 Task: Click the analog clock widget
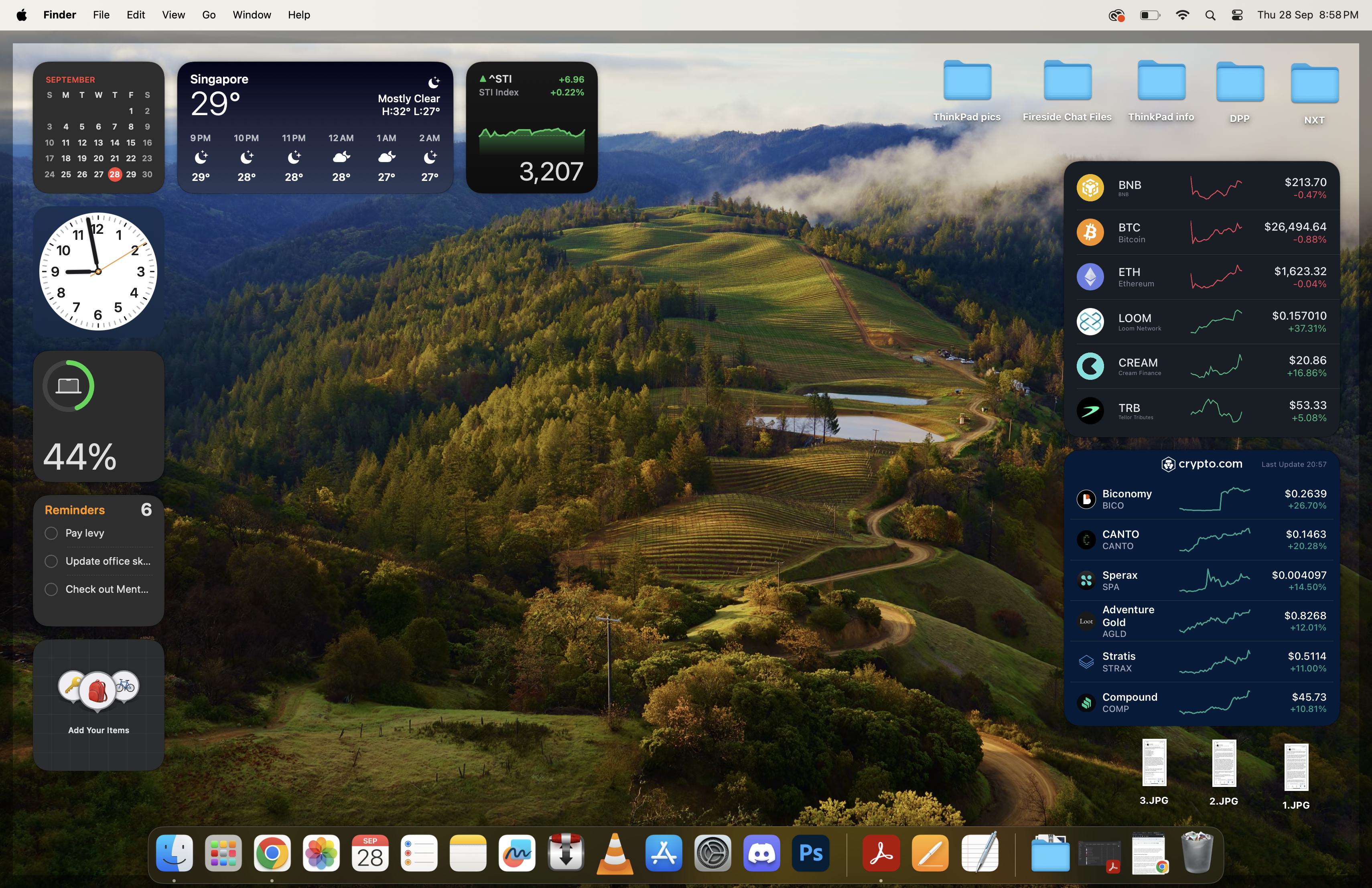pyautogui.click(x=99, y=272)
